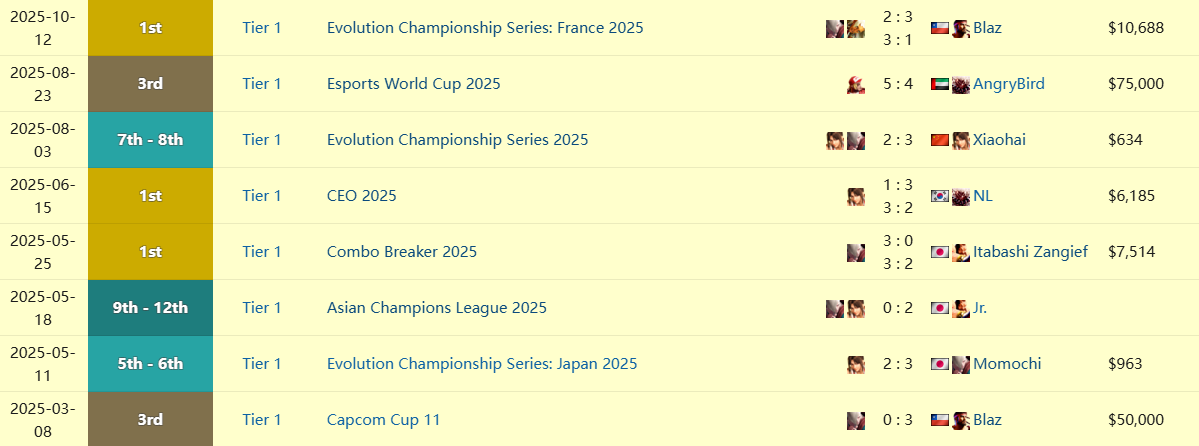Click the UAE flag next to AngryBird

[939, 84]
